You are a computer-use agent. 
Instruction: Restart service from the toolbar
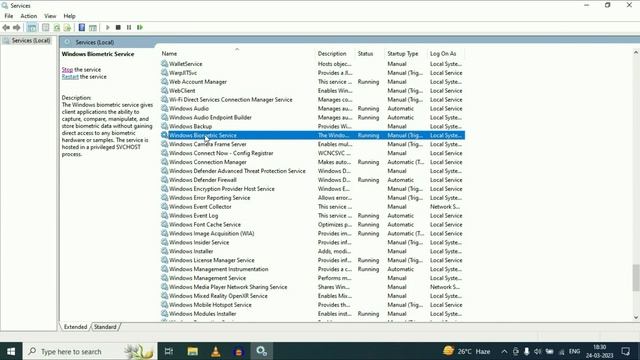140,27
